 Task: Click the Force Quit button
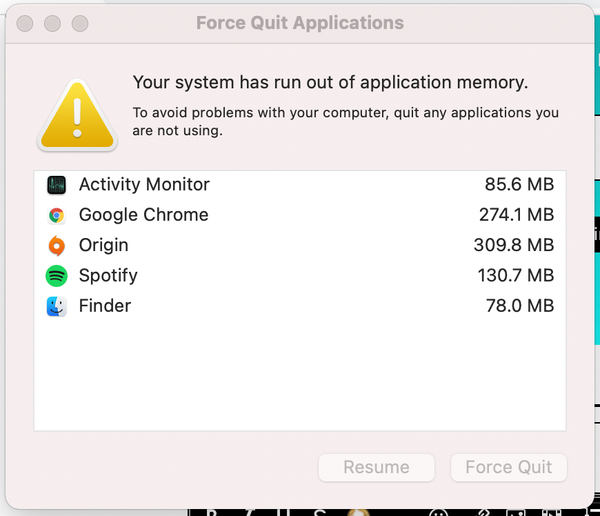point(509,467)
